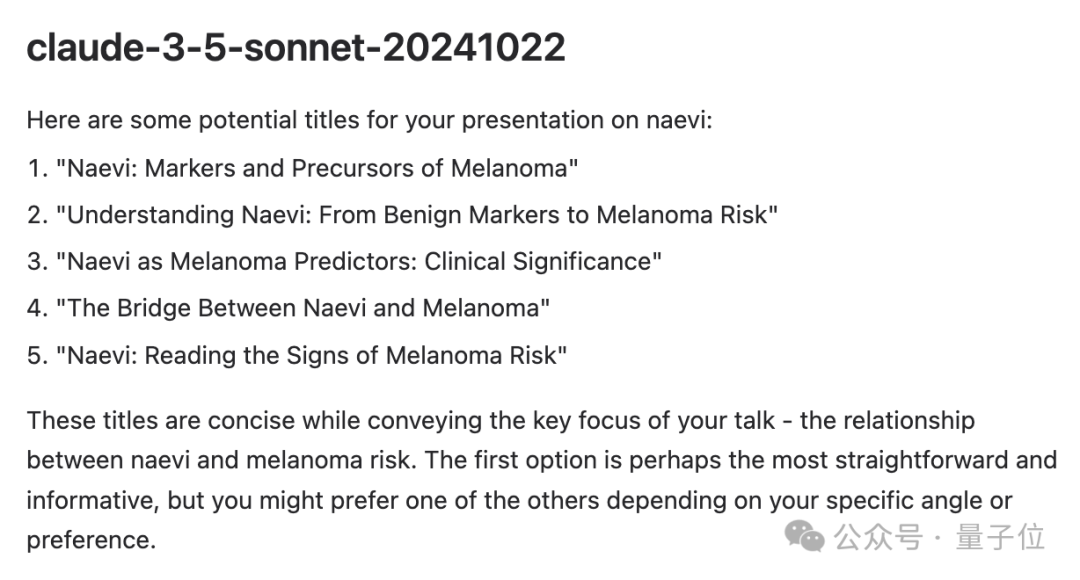The width and height of the screenshot is (1080, 580).
Task: Click the paragraph line starting "These titles are concise"
Action: point(501,420)
